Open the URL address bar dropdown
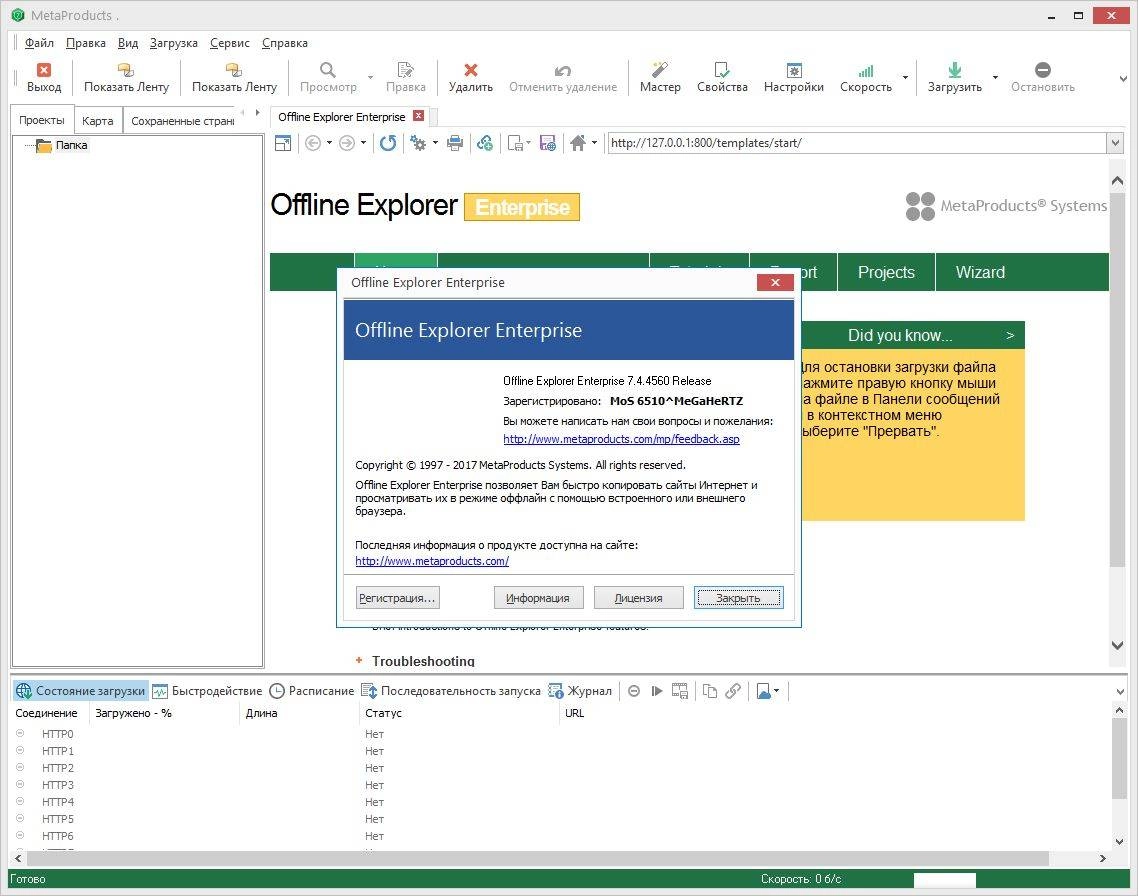This screenshot has height=896, width=1138. click(x=1116, y=143)
